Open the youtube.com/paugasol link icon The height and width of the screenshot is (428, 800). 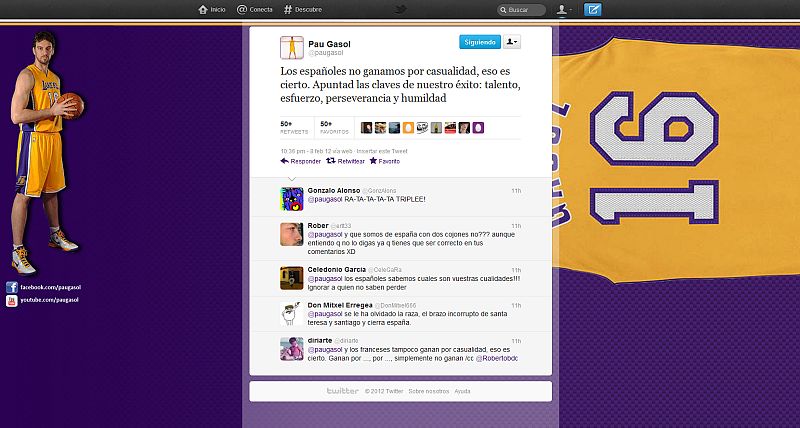(11, 299)
